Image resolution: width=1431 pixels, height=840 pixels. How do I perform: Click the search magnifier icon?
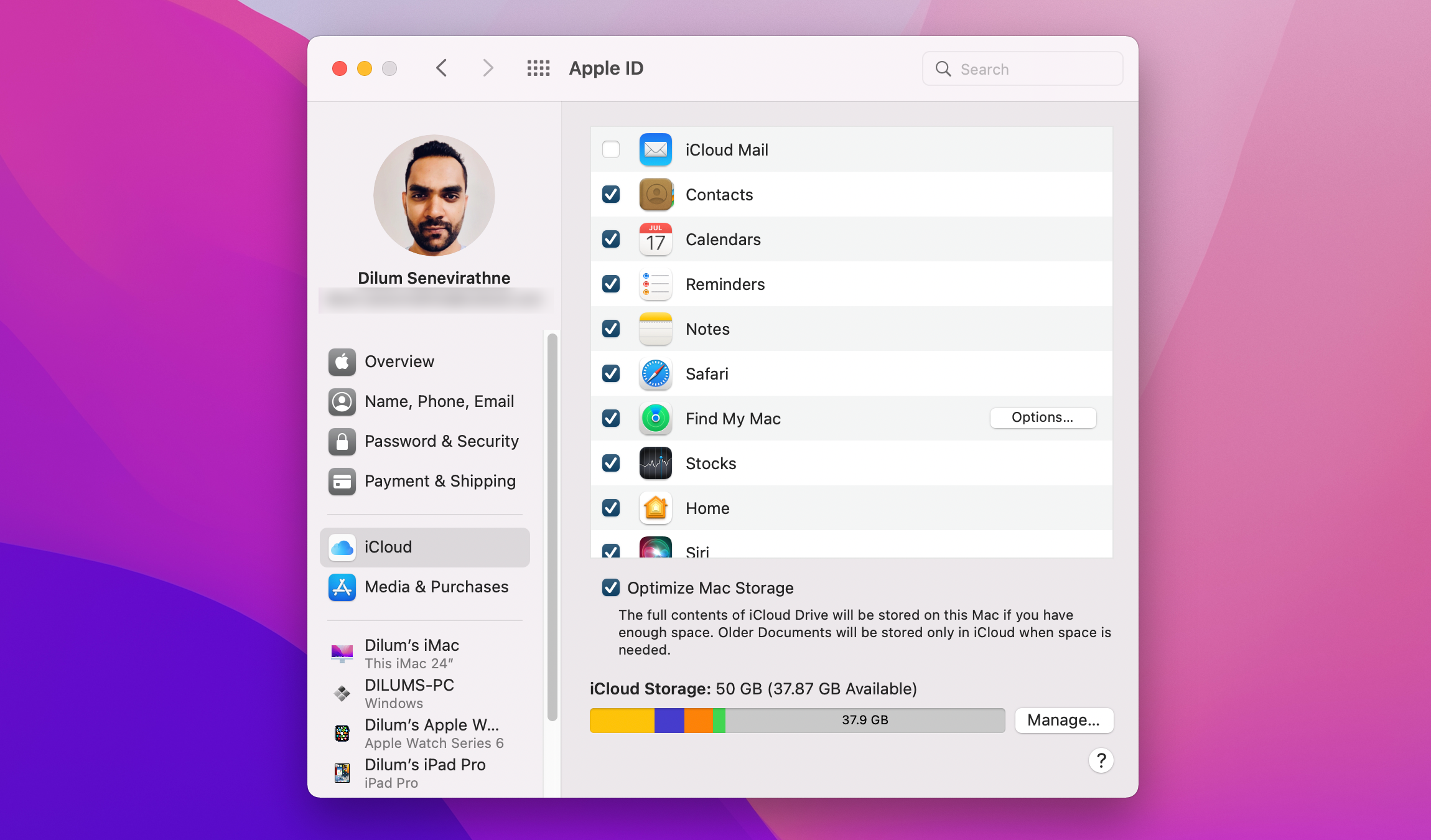[943, 68]
